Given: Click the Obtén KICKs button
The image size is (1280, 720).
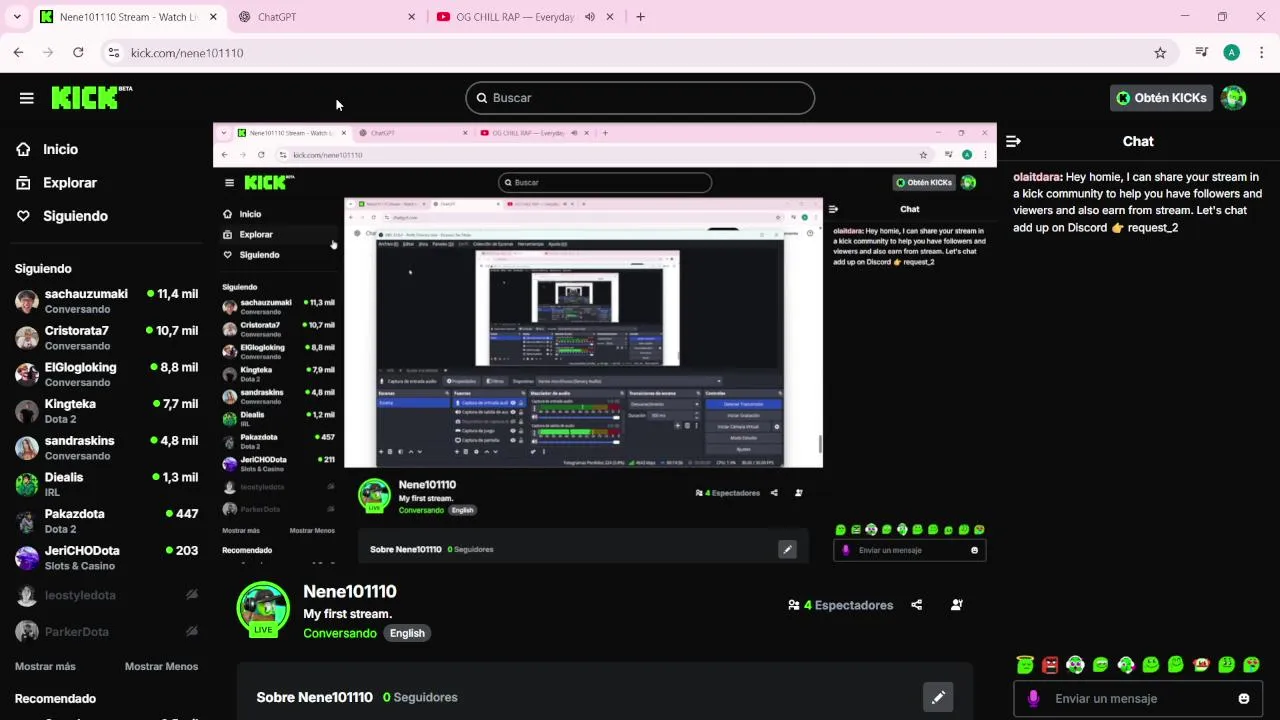Looking at the screenshot, I should click(1161, 98).
